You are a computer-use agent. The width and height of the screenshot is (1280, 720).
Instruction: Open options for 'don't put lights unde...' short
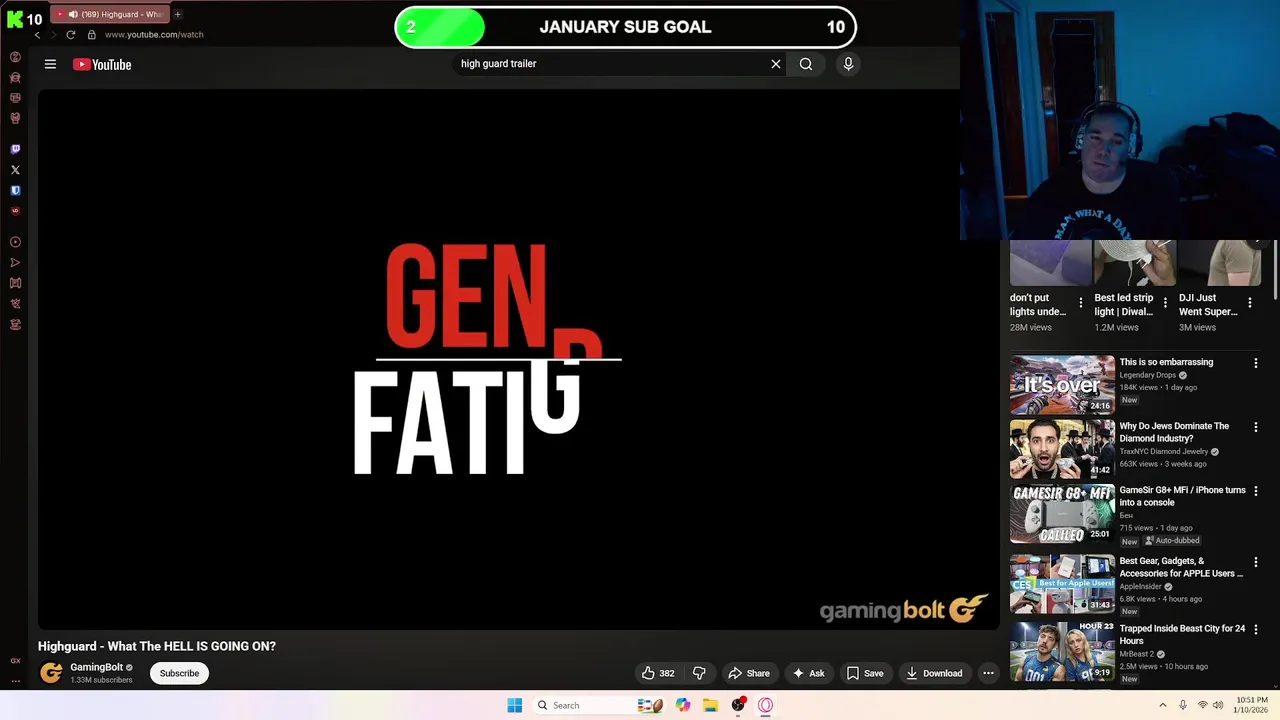click(1080, 303)
